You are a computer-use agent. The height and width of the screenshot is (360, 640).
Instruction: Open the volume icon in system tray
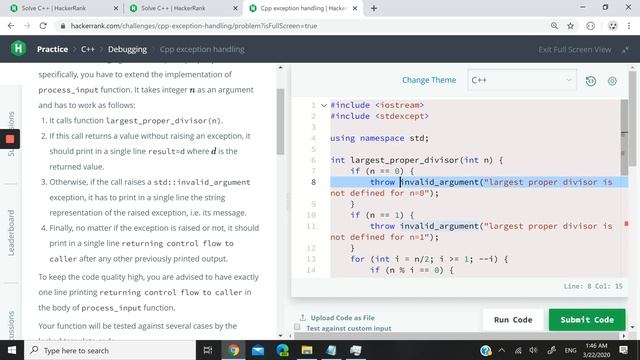click(x=533, y=350)
